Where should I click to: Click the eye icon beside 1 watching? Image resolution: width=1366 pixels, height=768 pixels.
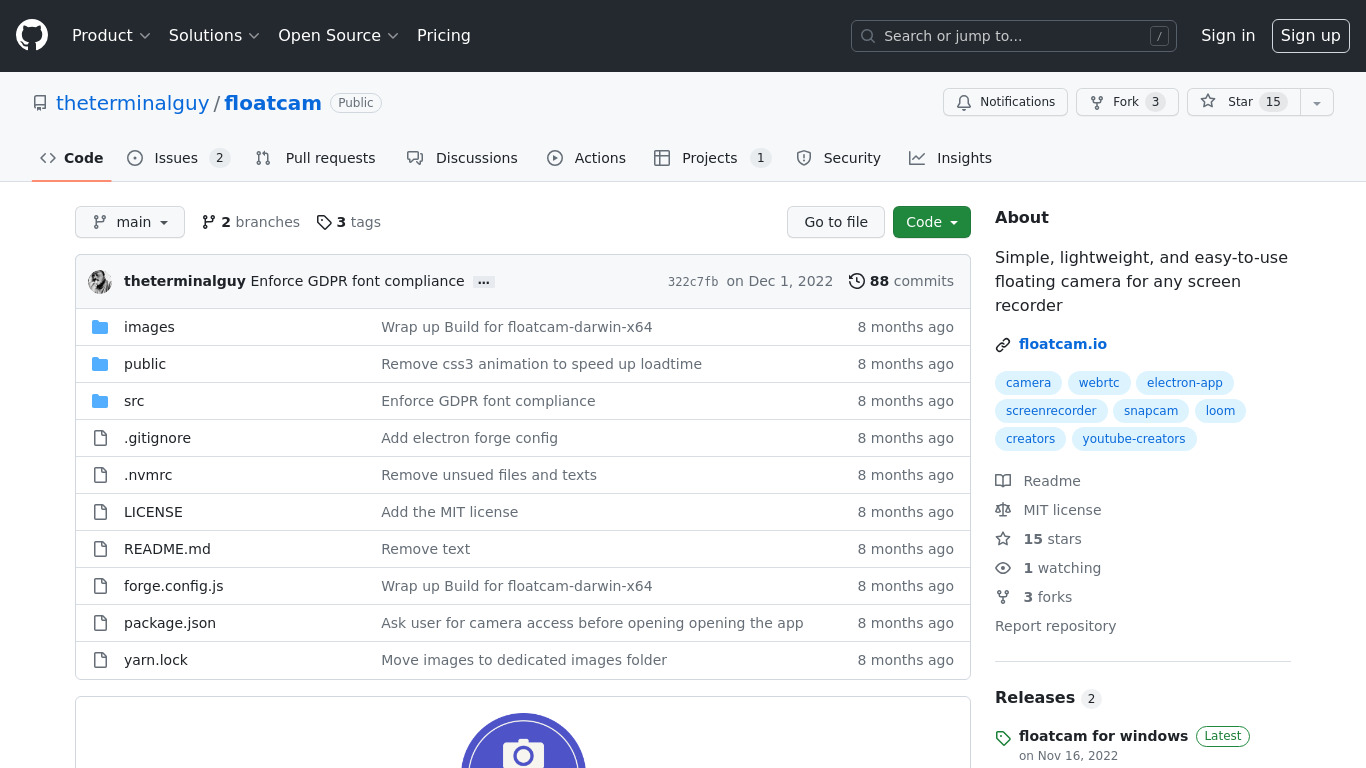(1003, 568)
